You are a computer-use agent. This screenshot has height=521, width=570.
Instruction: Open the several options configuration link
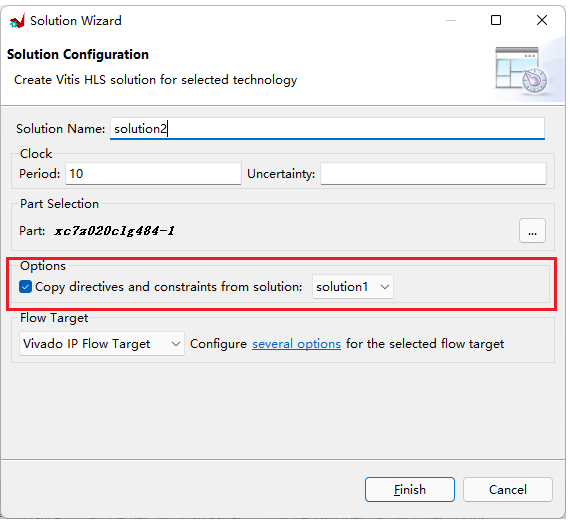tap(296, 344)
